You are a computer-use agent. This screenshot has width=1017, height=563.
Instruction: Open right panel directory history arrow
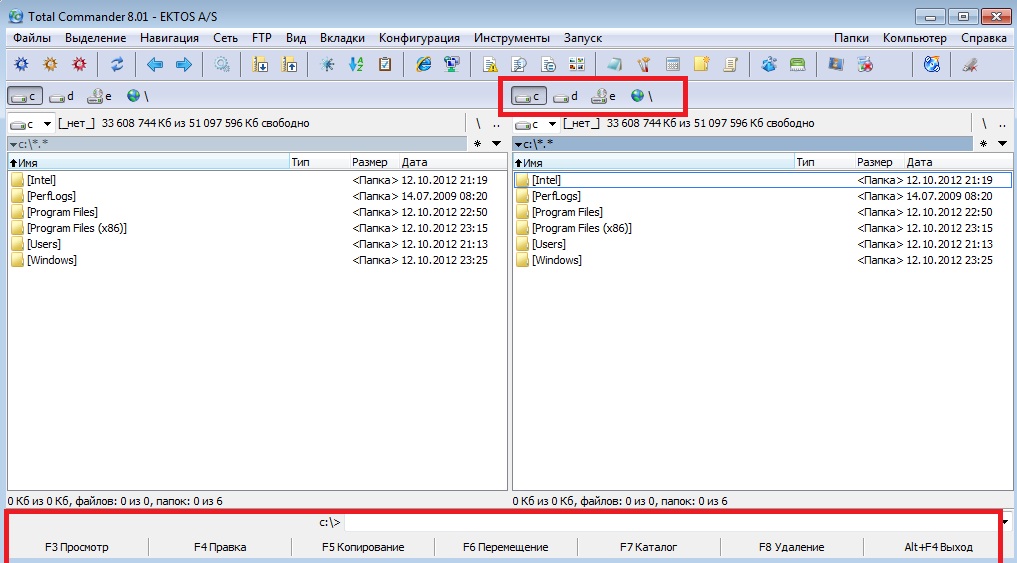pos(1002,143)
